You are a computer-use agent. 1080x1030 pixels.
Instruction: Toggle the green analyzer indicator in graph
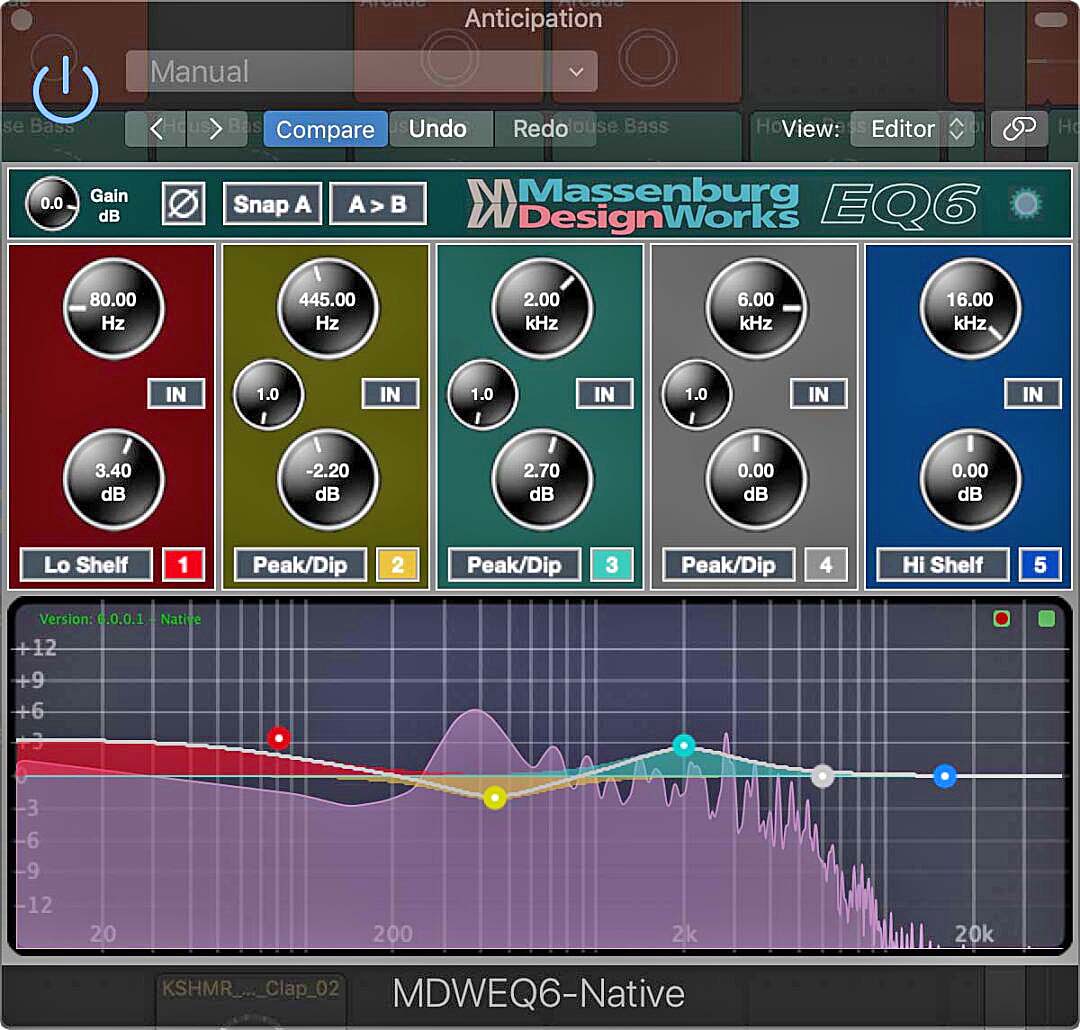pos(1047,619)
